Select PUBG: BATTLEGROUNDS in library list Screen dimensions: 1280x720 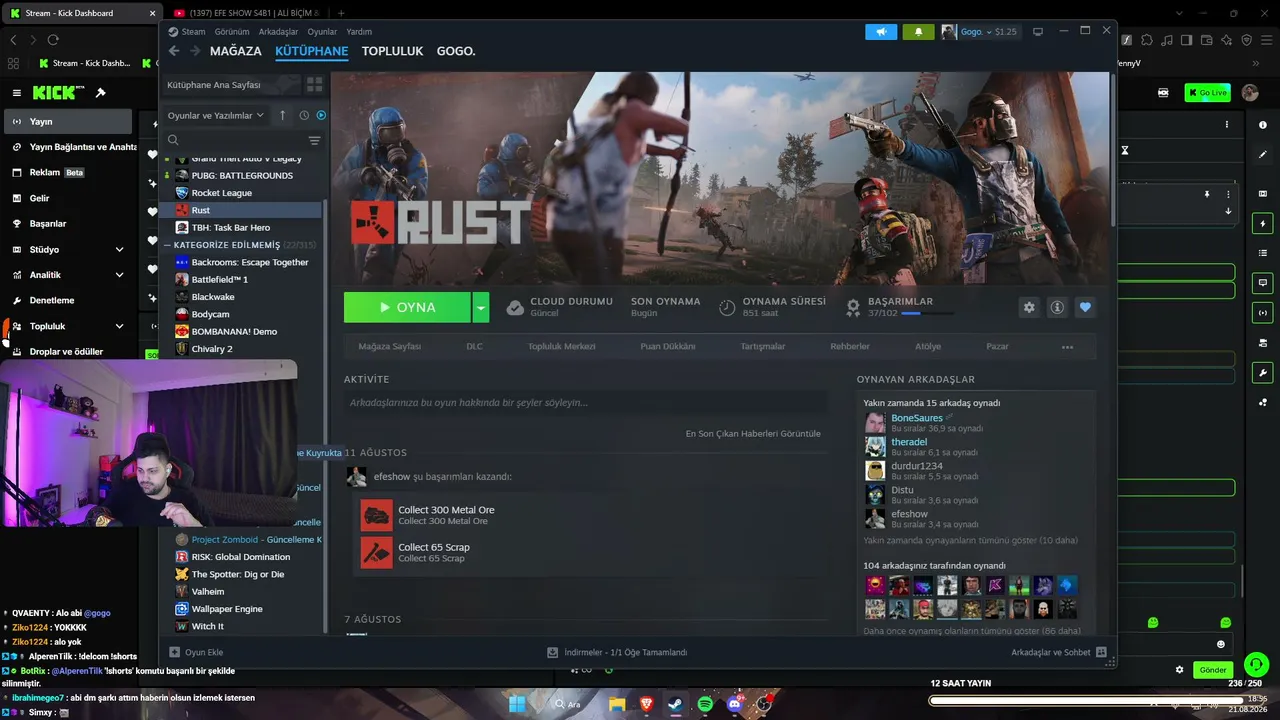point(242,176)
